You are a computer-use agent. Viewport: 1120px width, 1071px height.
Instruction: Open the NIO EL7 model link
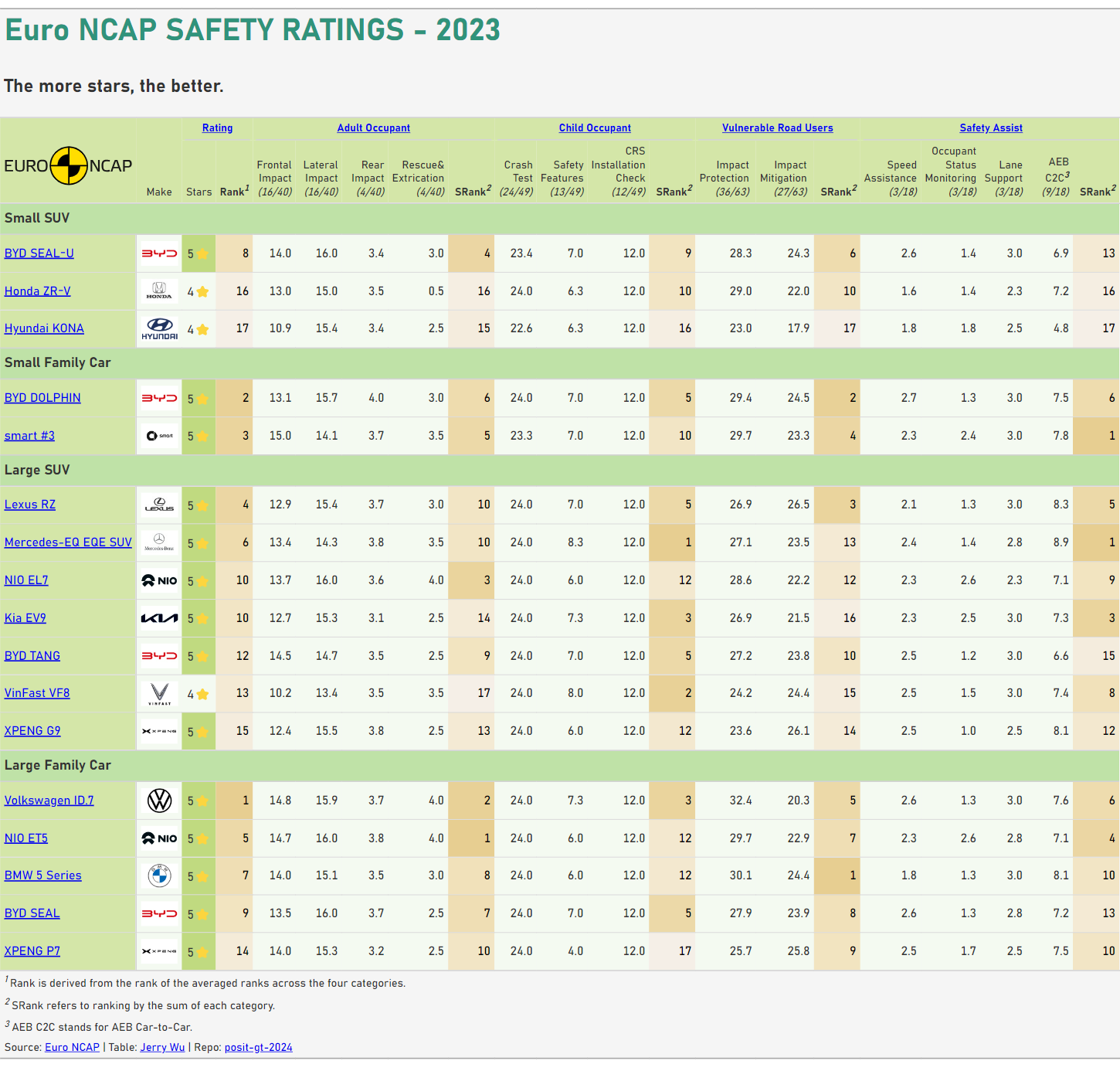tap(26, 580)
